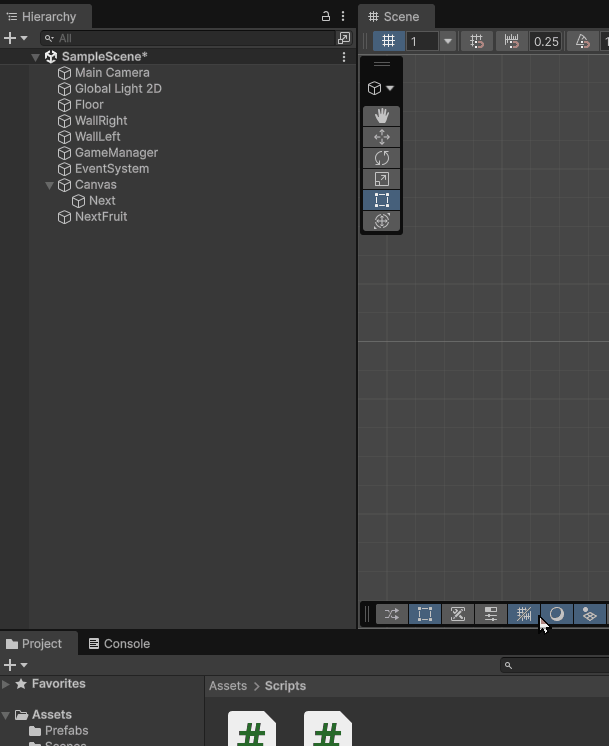Open the Hierarchy add object dropdown
This screenshot has width=609, height=746.
tap(15, 38)
